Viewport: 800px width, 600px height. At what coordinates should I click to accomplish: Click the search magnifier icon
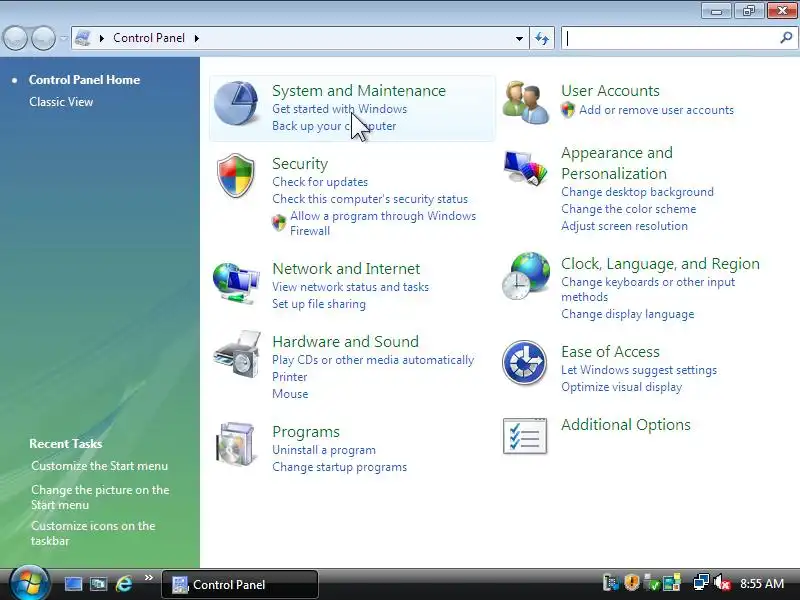pos(786,37)
